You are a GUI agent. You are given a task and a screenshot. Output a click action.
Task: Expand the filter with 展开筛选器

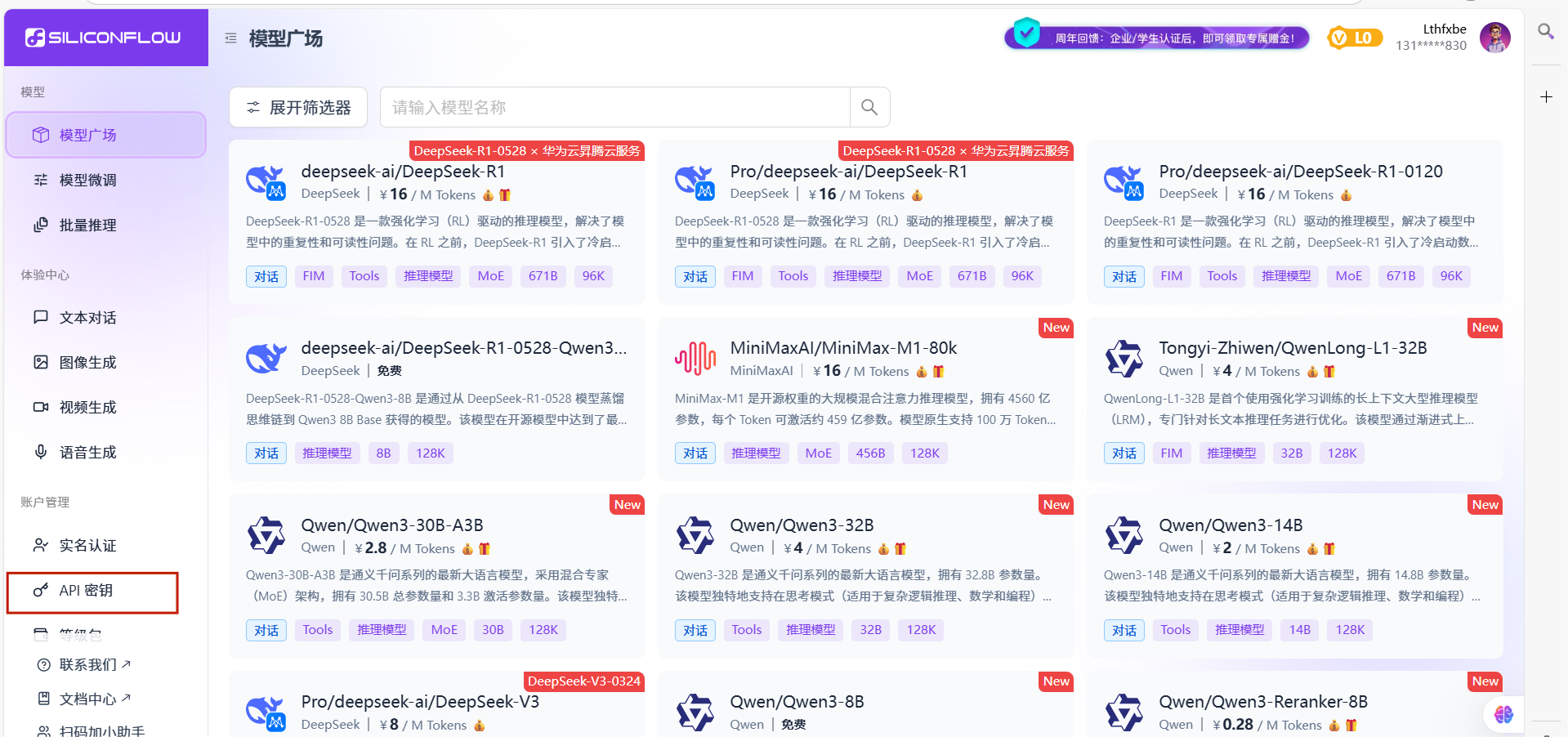coord(298,107)
